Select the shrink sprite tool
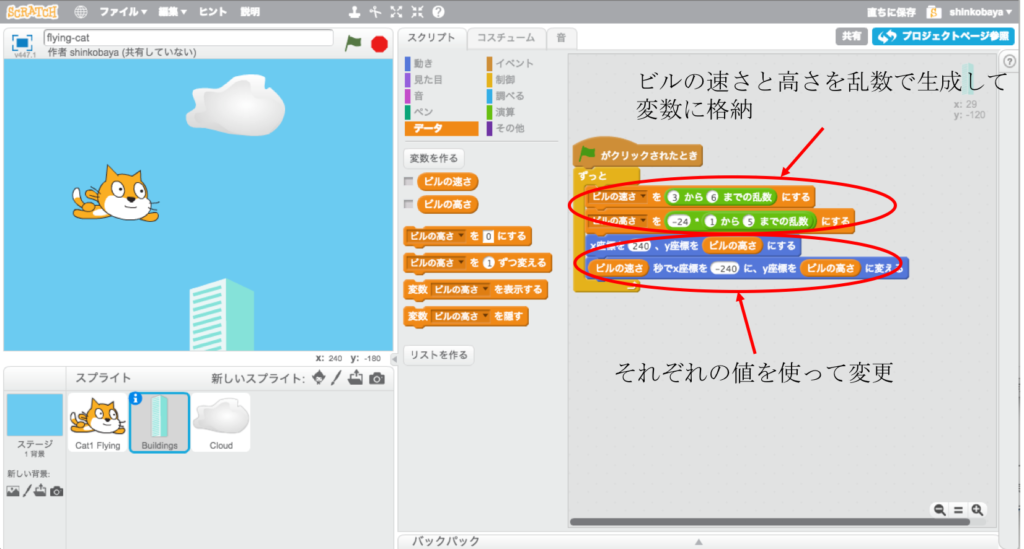This screenshot has height=549, width=1024. pos(417,12)
